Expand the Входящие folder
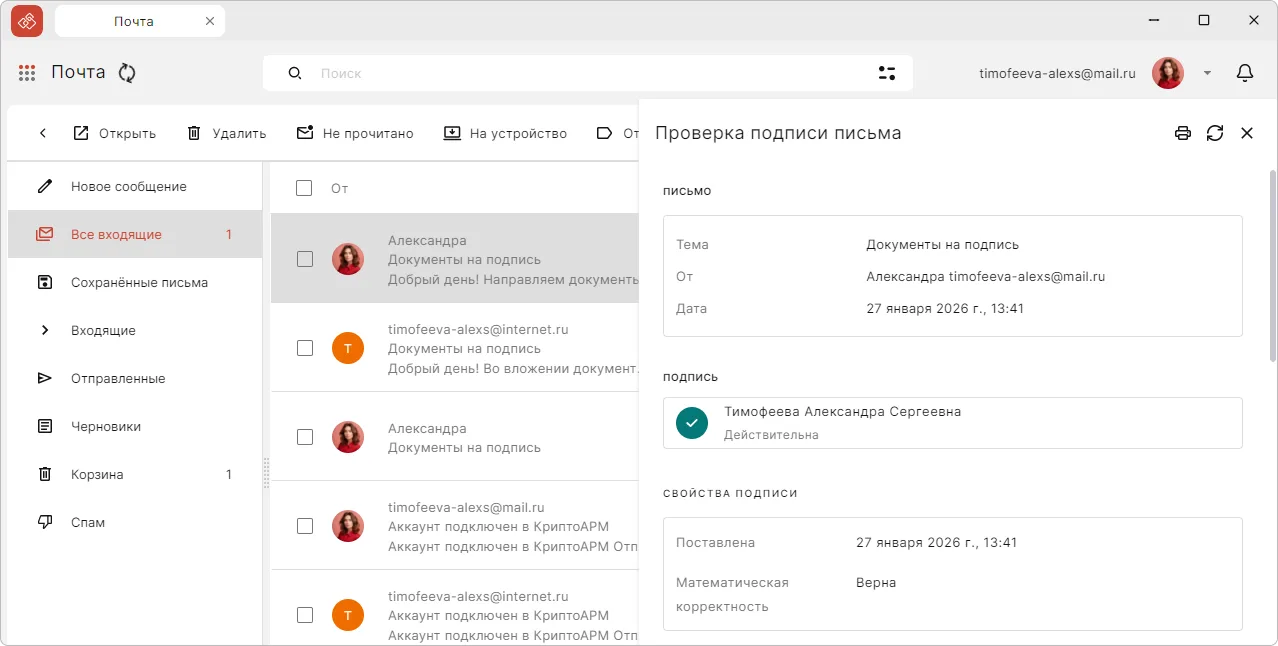 click(x=45, y=330)
